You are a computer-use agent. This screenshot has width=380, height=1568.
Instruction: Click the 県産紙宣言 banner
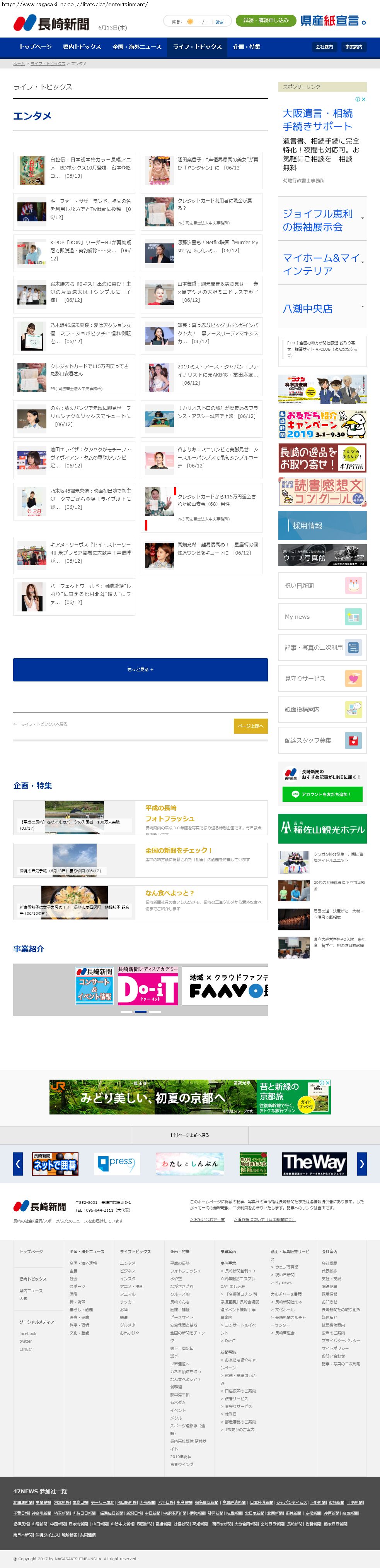point(333,21)
